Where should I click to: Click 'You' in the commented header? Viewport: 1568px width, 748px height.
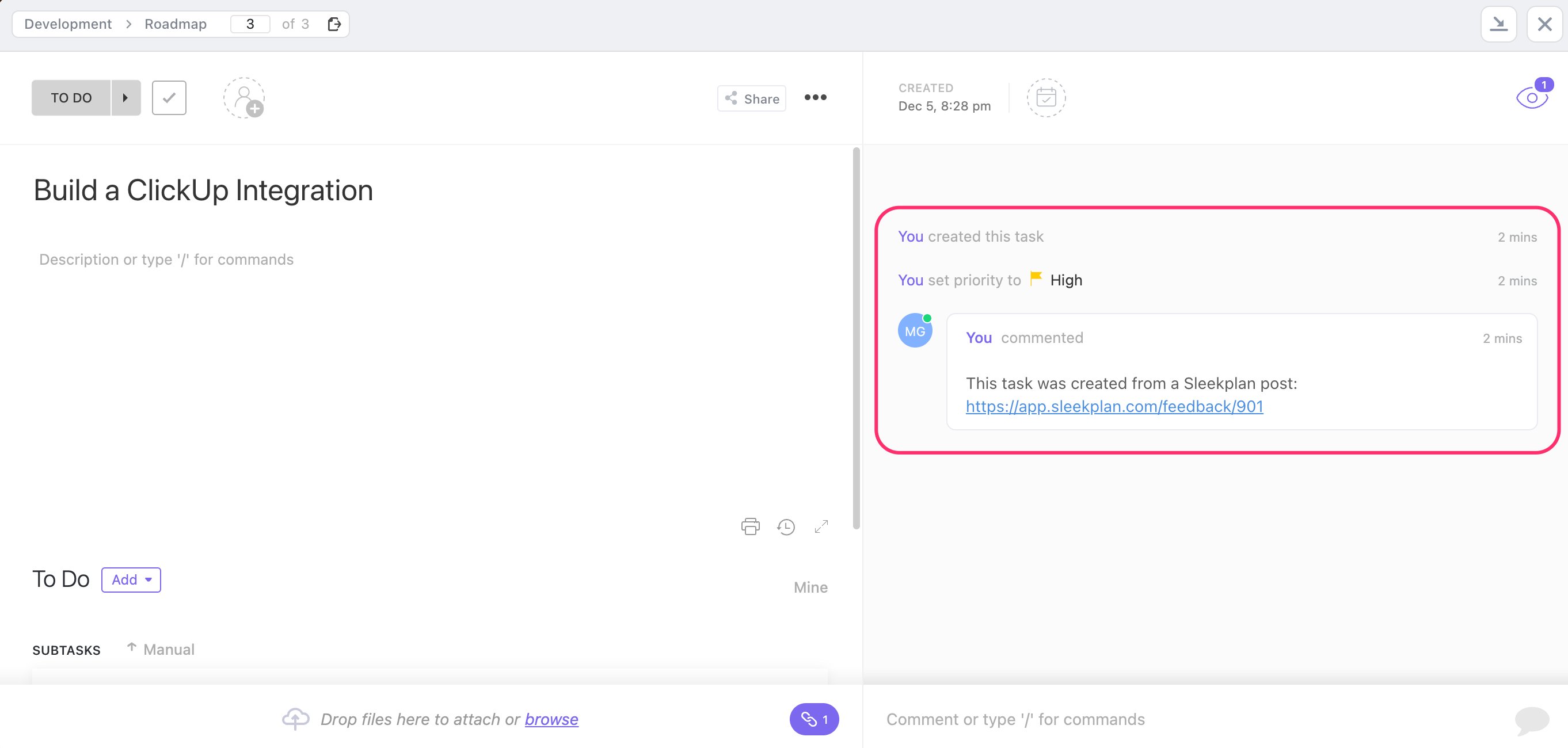[x=979, y=338]
